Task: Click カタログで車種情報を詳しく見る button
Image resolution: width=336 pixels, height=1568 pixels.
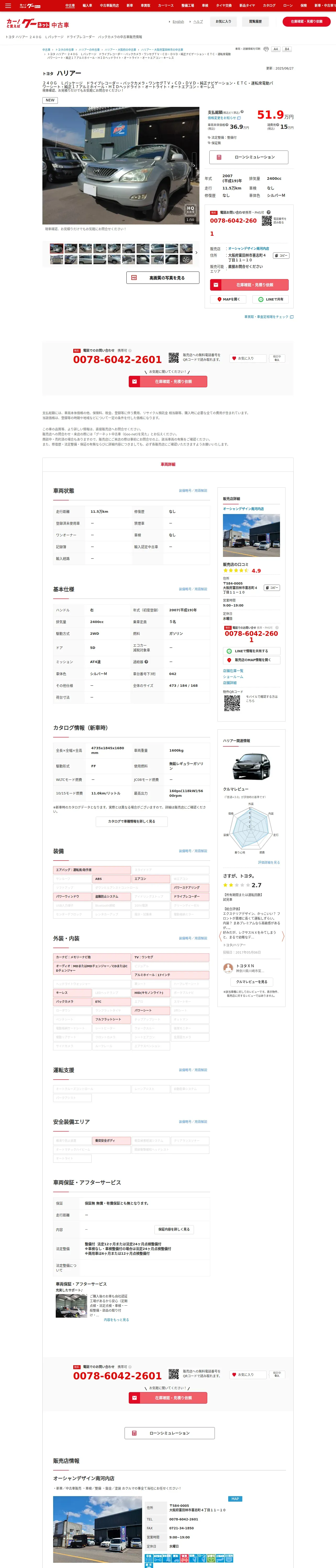Action: 132,821
